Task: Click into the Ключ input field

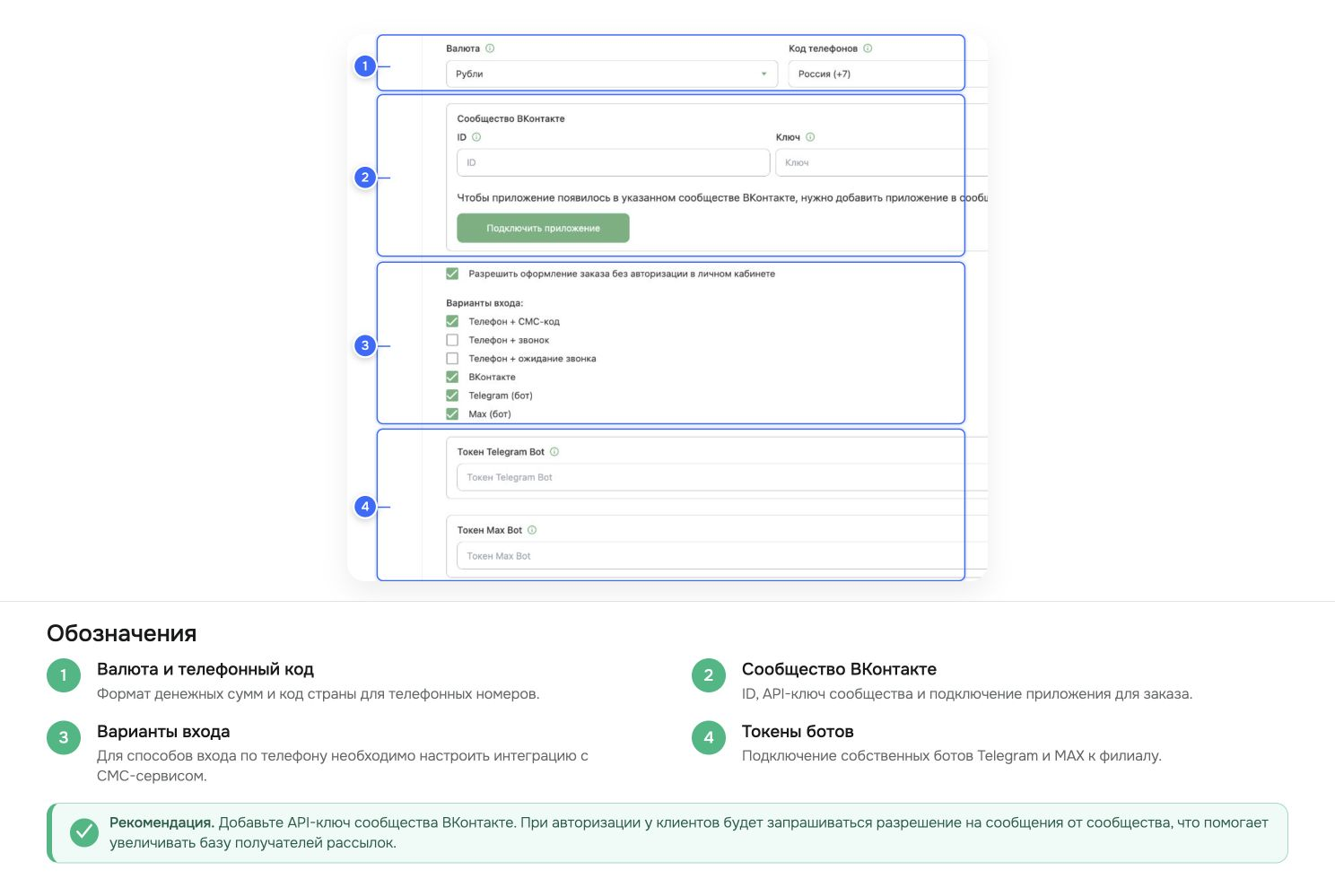Action: click(881, 162)
